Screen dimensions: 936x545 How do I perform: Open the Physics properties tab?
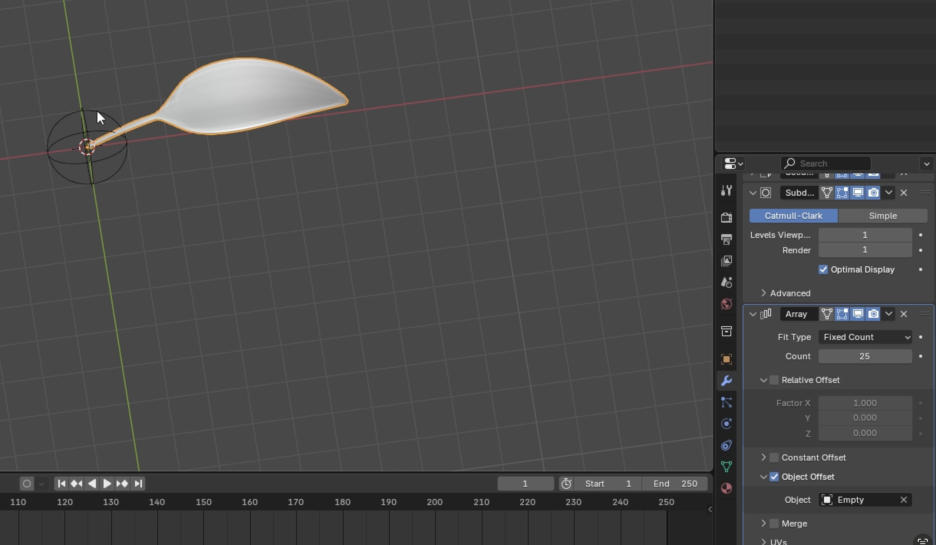726,424
